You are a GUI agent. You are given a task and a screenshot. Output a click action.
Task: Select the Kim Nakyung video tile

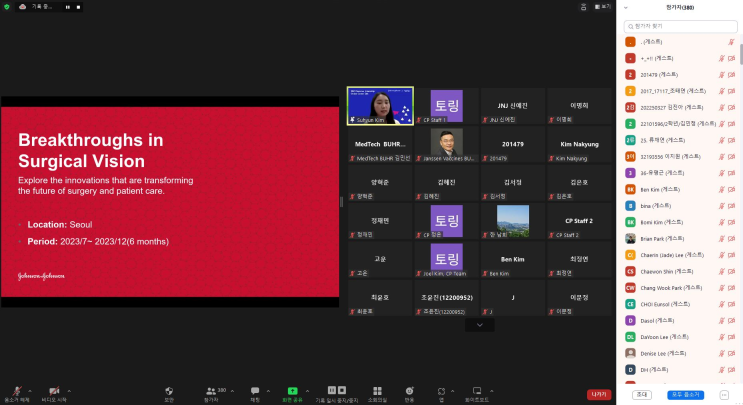point(579,144)
